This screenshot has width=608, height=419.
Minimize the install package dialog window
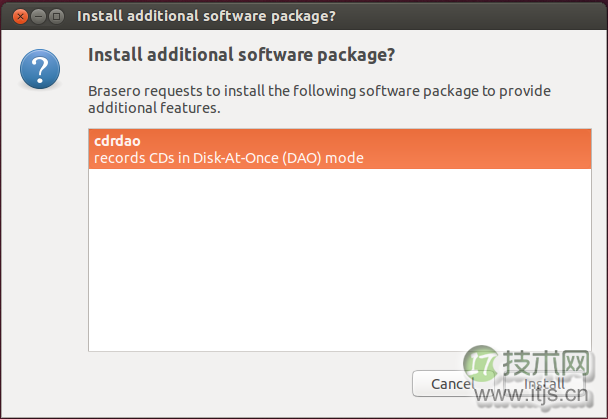coord(38,16)
